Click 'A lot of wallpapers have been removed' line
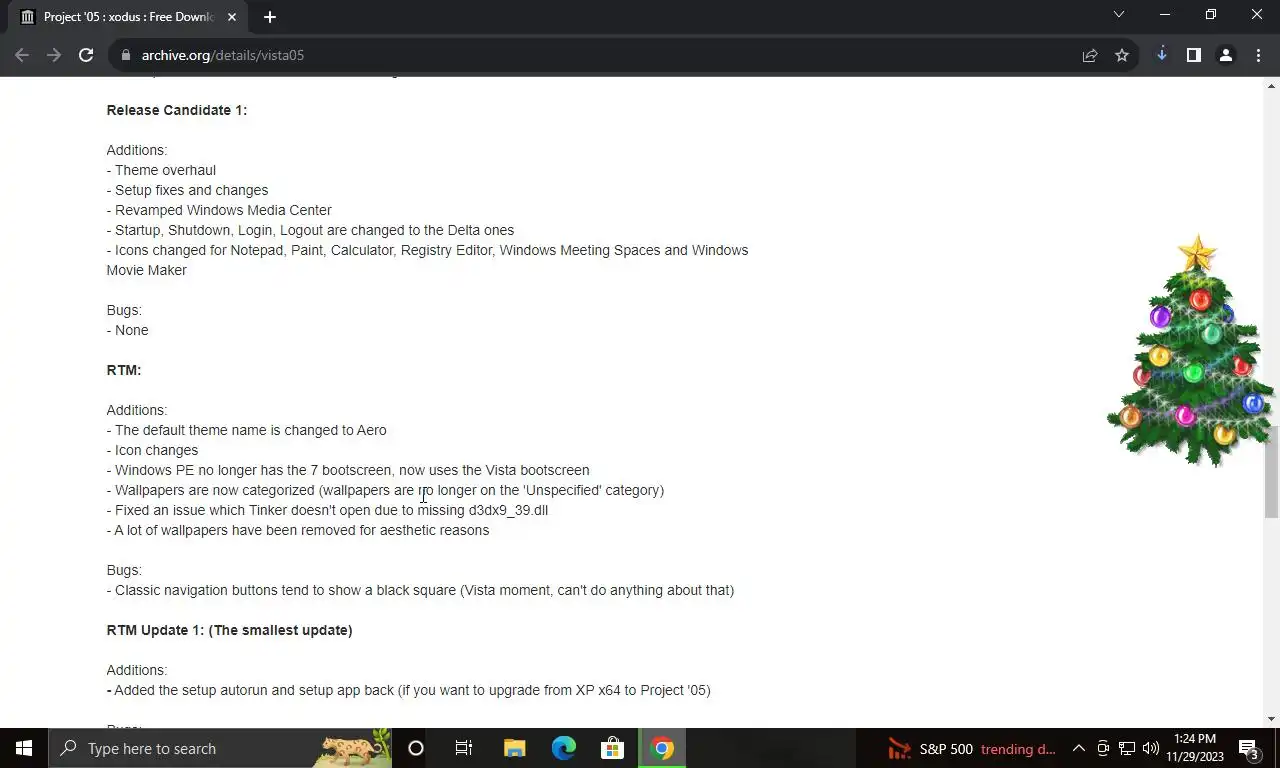 tap(298, 530)
